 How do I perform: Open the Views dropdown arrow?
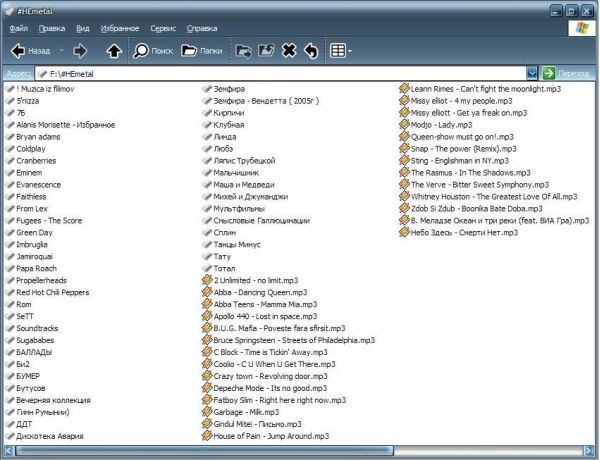(349, 51)
